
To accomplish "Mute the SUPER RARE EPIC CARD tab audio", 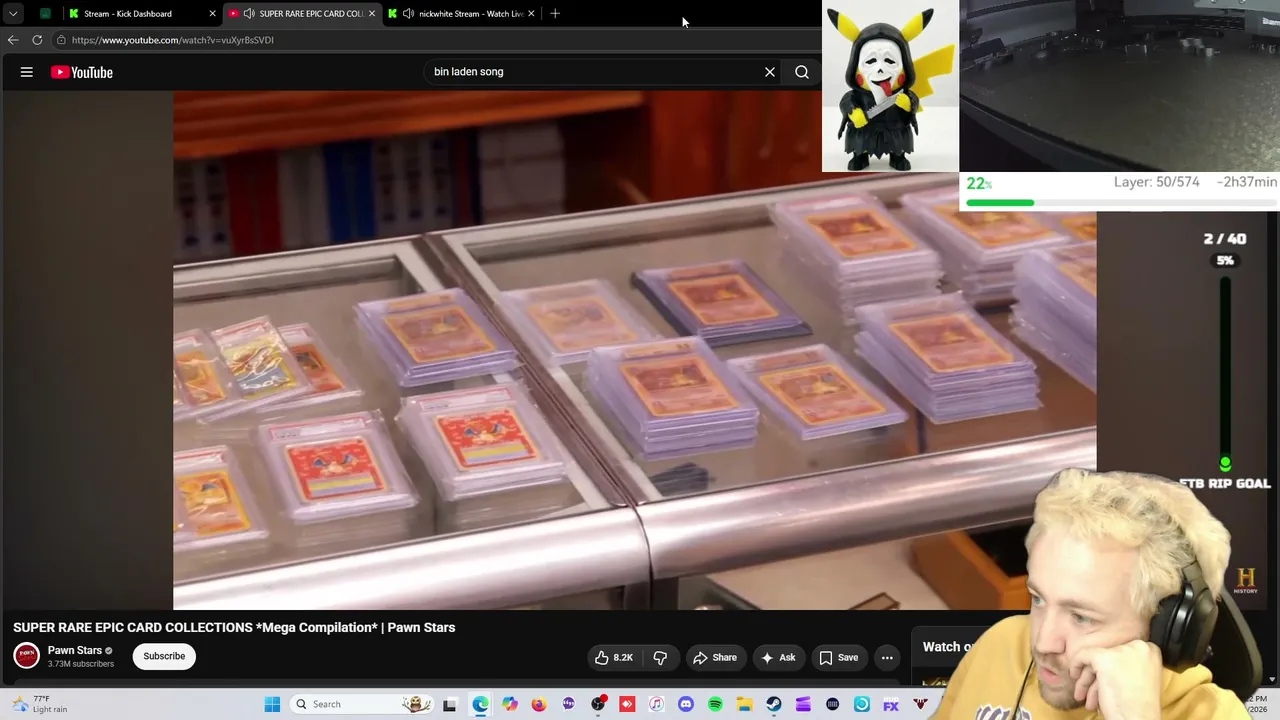I will pyautogui.click(x=249, y=14).
